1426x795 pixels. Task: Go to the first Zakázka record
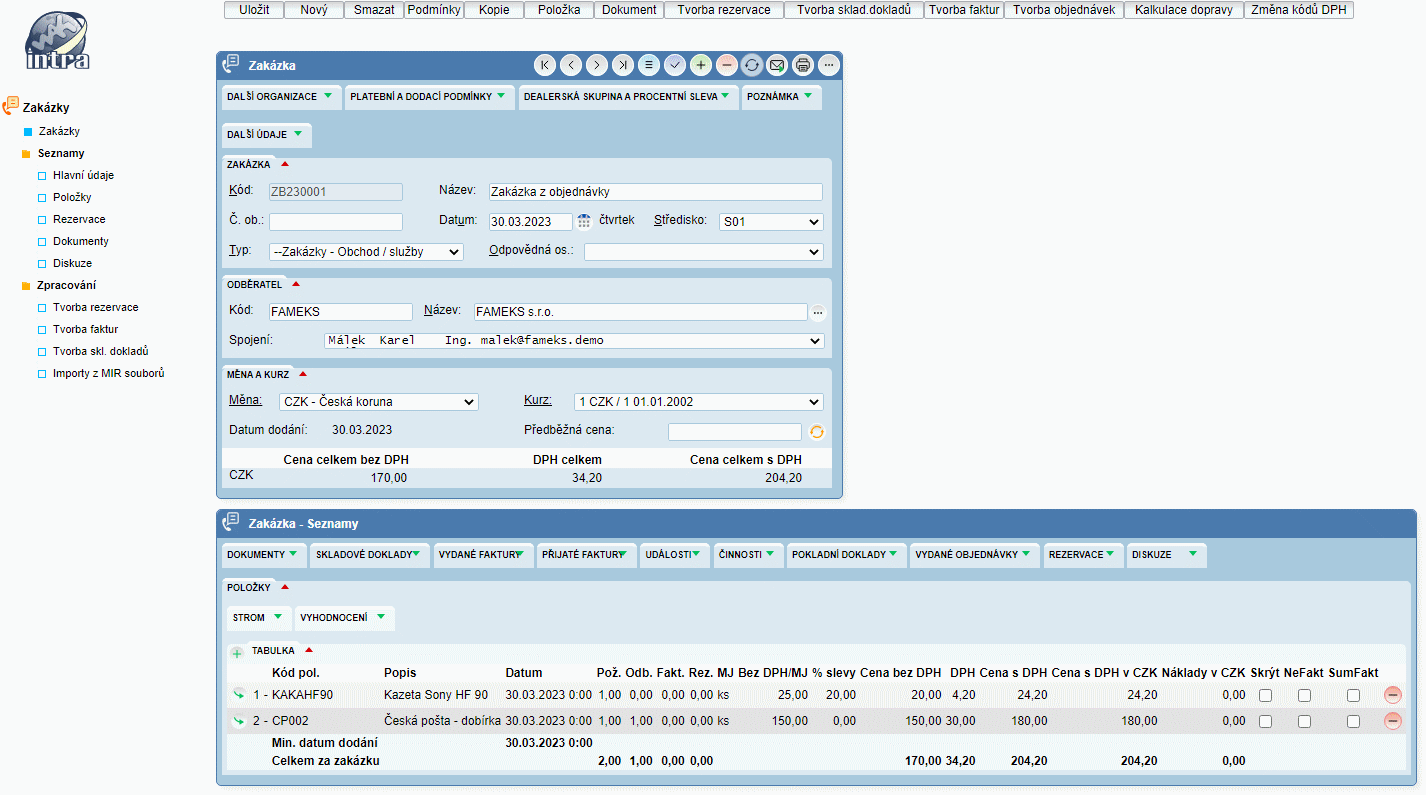(544, 65)
